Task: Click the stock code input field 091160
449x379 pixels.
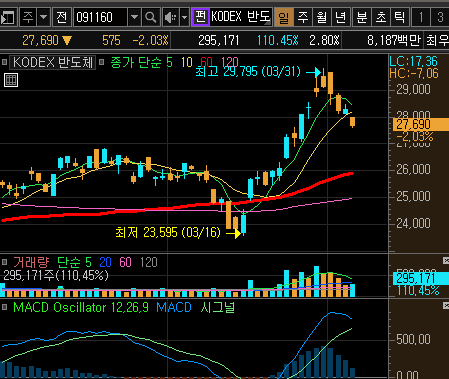Action: (x=100, y=17)
